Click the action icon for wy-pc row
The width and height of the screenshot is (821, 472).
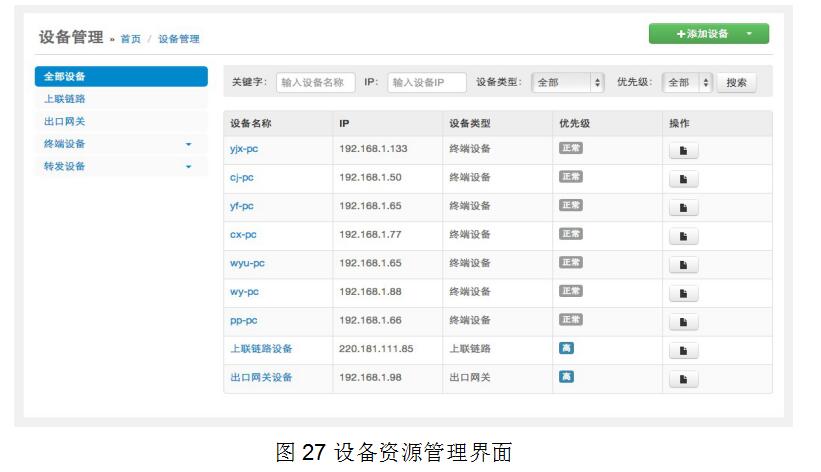[x=683, y=294]
